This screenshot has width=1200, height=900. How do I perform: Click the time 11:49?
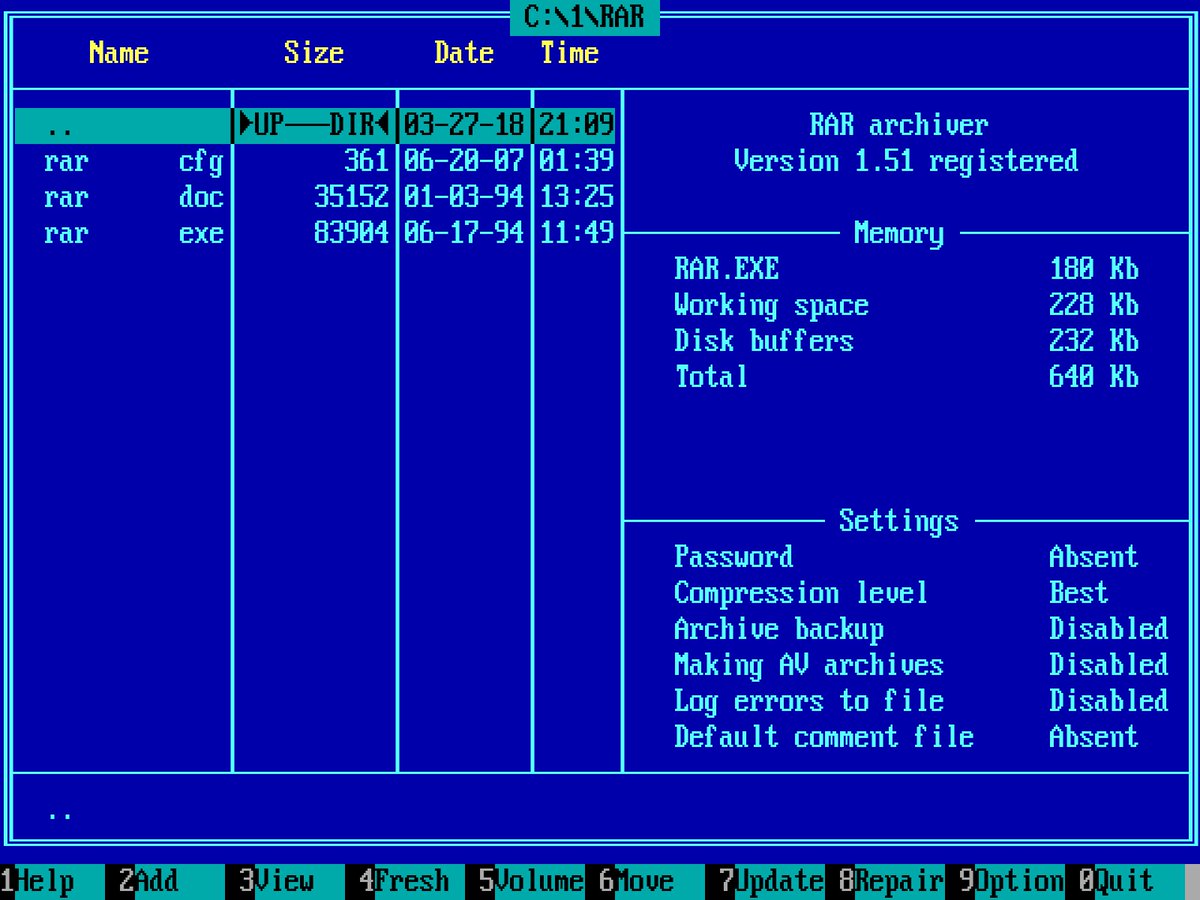[577, 233]
